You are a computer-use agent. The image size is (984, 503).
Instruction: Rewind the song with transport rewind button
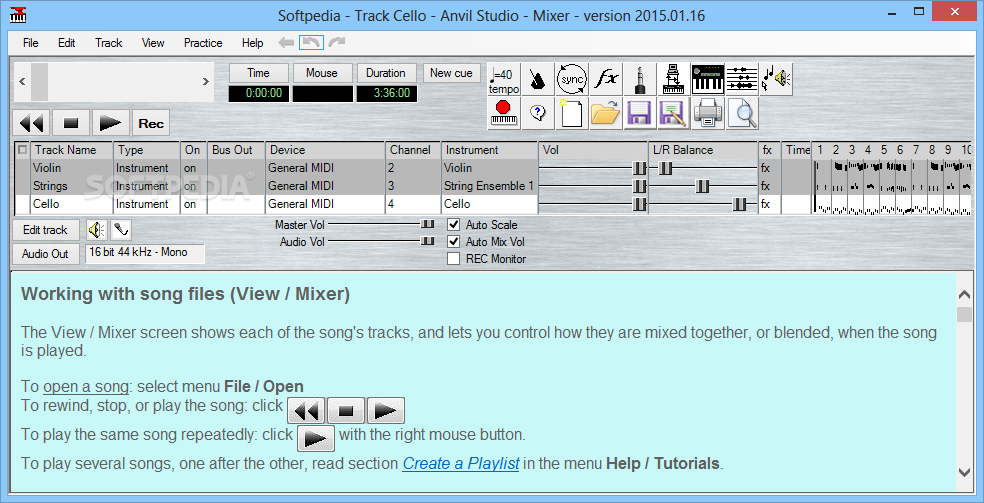point(31,123)
